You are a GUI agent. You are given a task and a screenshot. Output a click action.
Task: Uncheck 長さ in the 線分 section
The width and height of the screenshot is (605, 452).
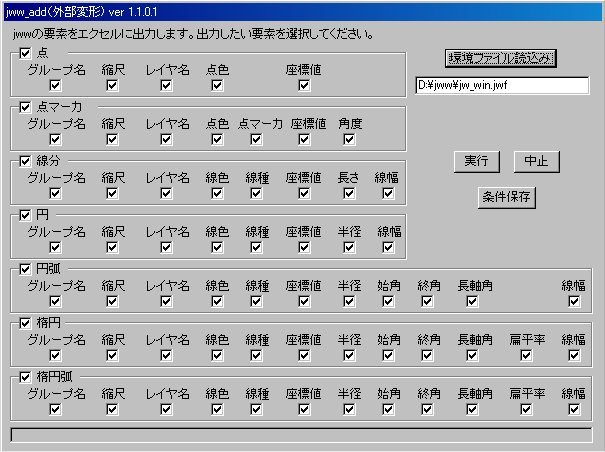point(349,193)
